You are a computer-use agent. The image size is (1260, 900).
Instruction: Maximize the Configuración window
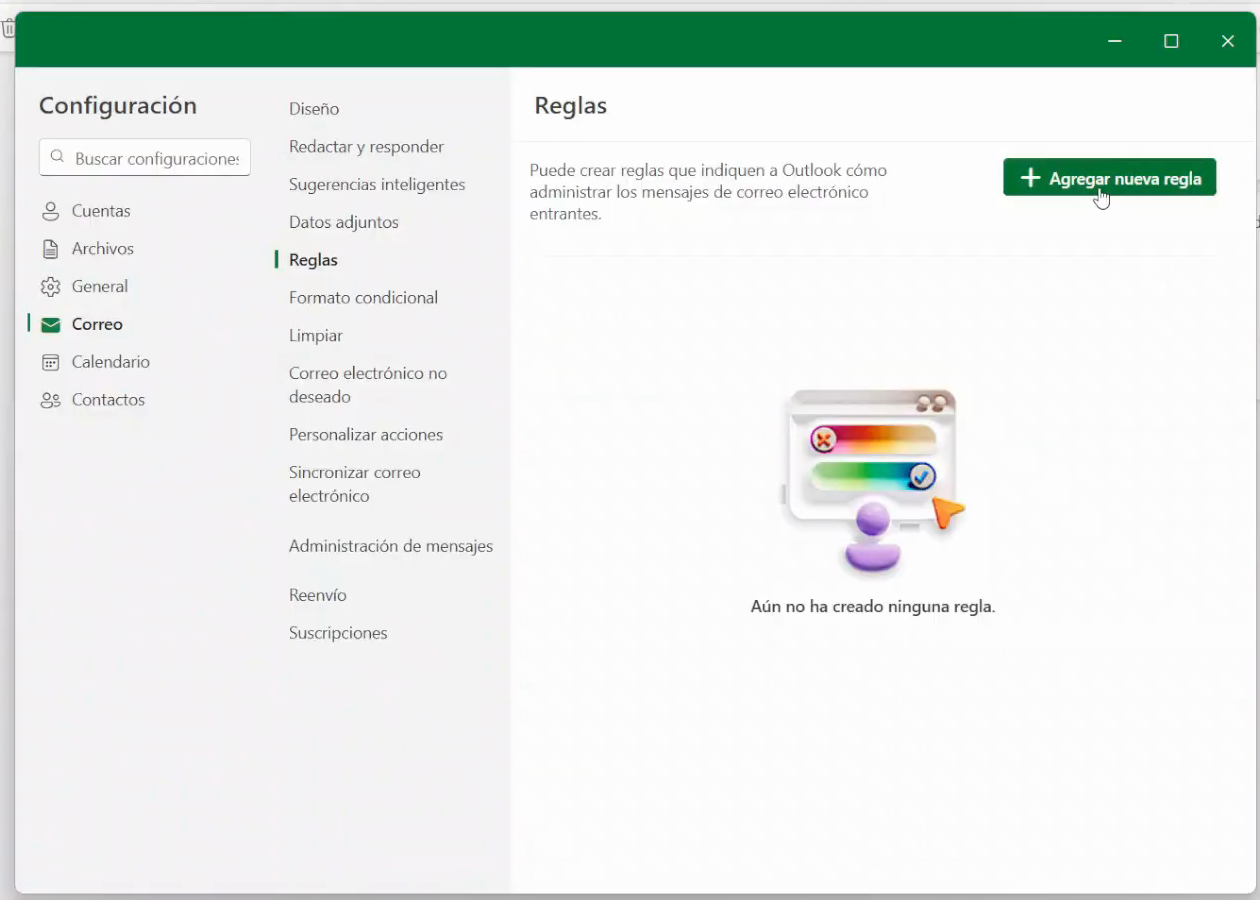[1171, 41]
